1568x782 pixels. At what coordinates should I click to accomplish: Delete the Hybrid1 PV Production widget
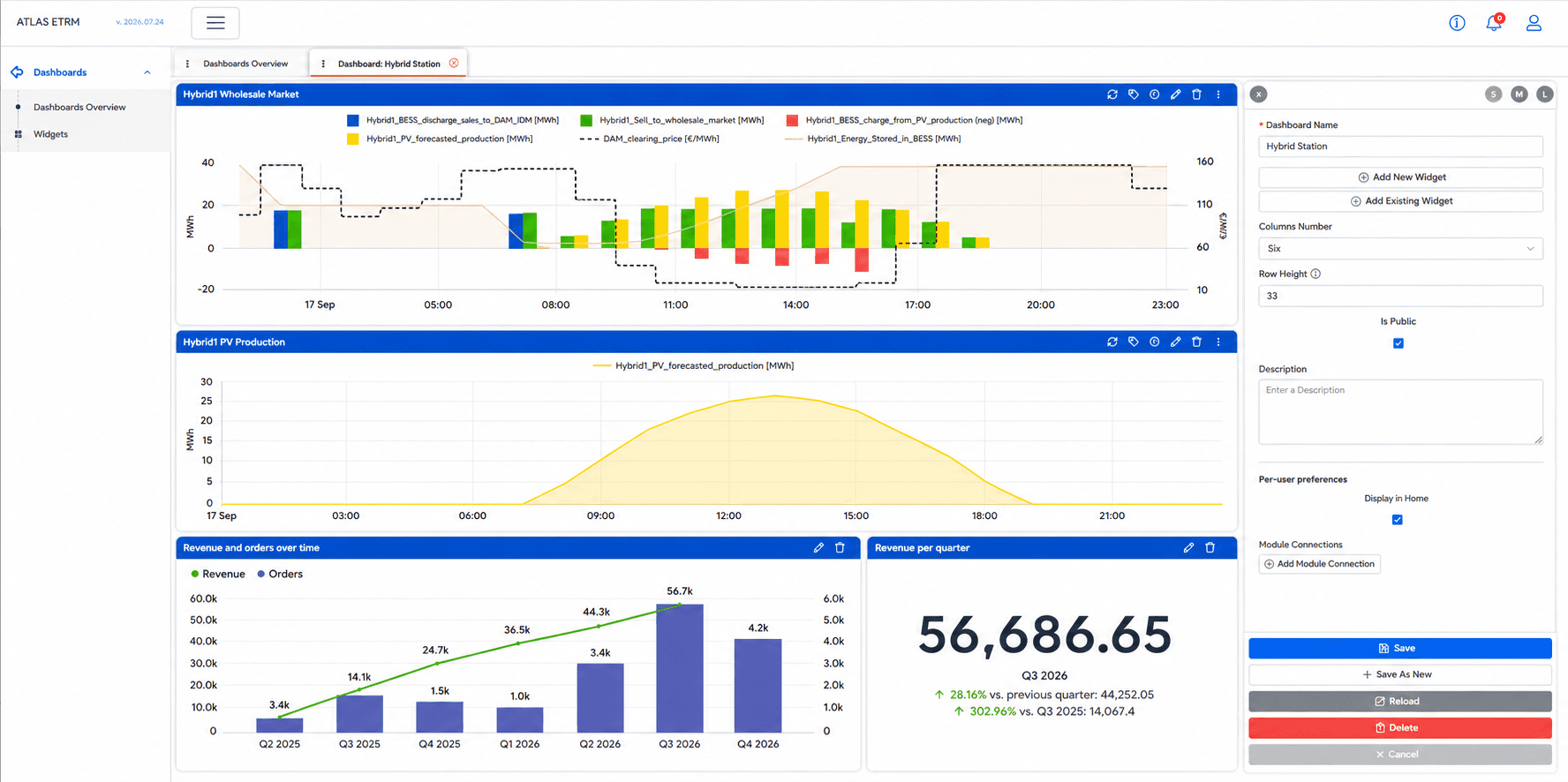point(1197,342)
